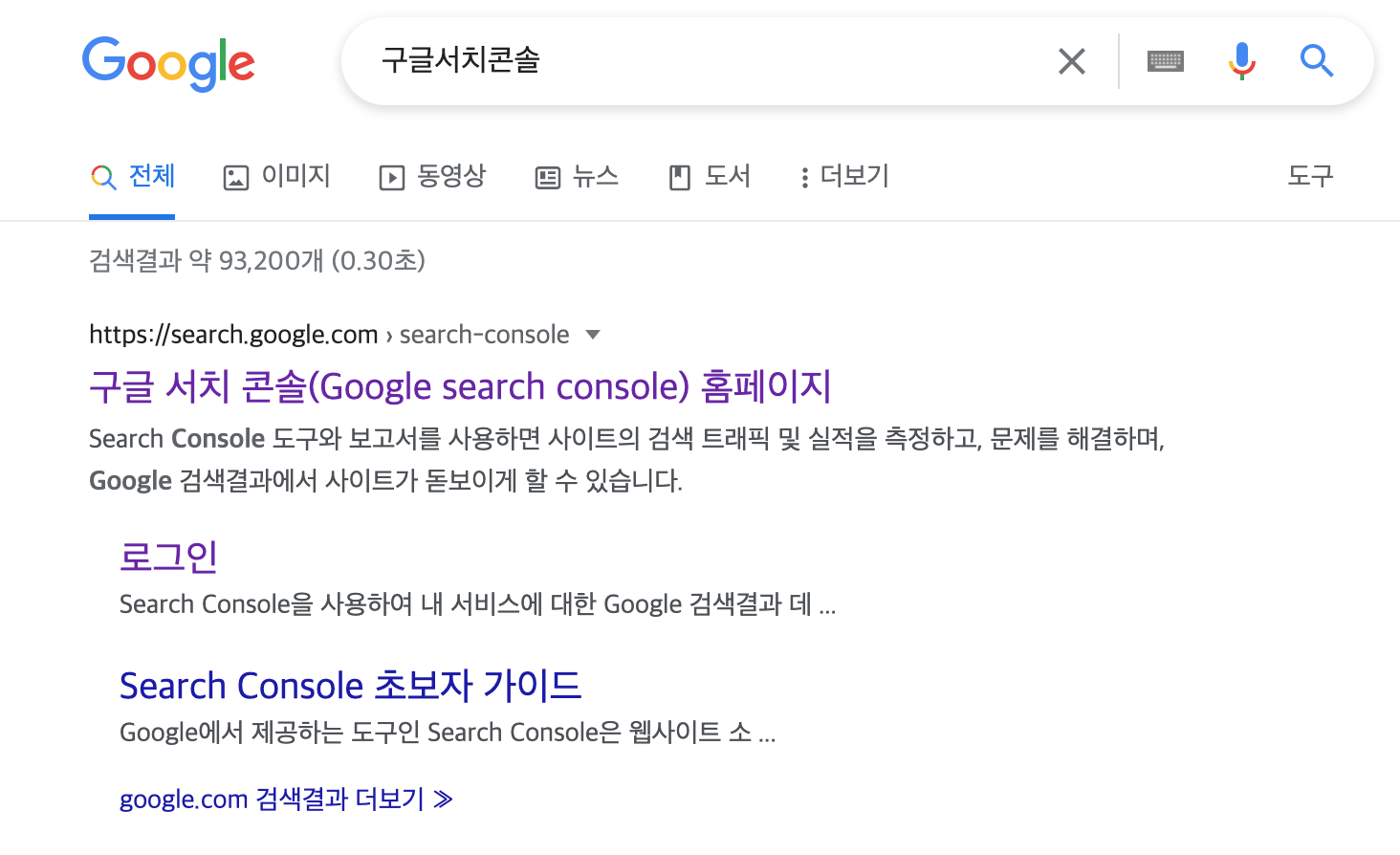Click the 이미지 tab picture icon
Screen dimensions: 1400x855
[235, 178]
